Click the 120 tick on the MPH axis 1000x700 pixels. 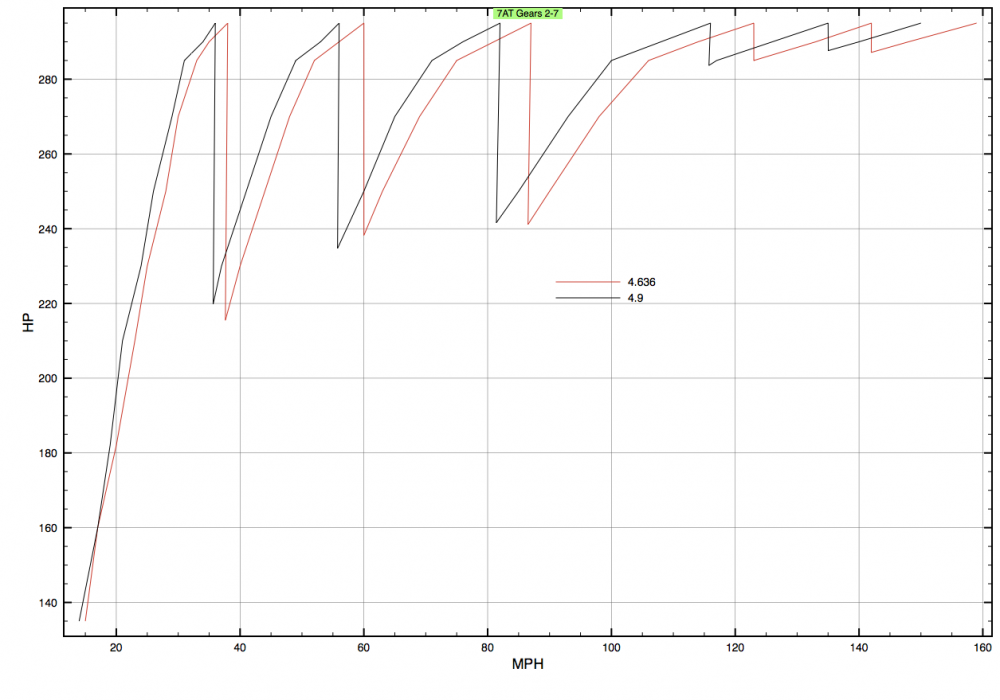pyautogui.click(x=735, y=648)
